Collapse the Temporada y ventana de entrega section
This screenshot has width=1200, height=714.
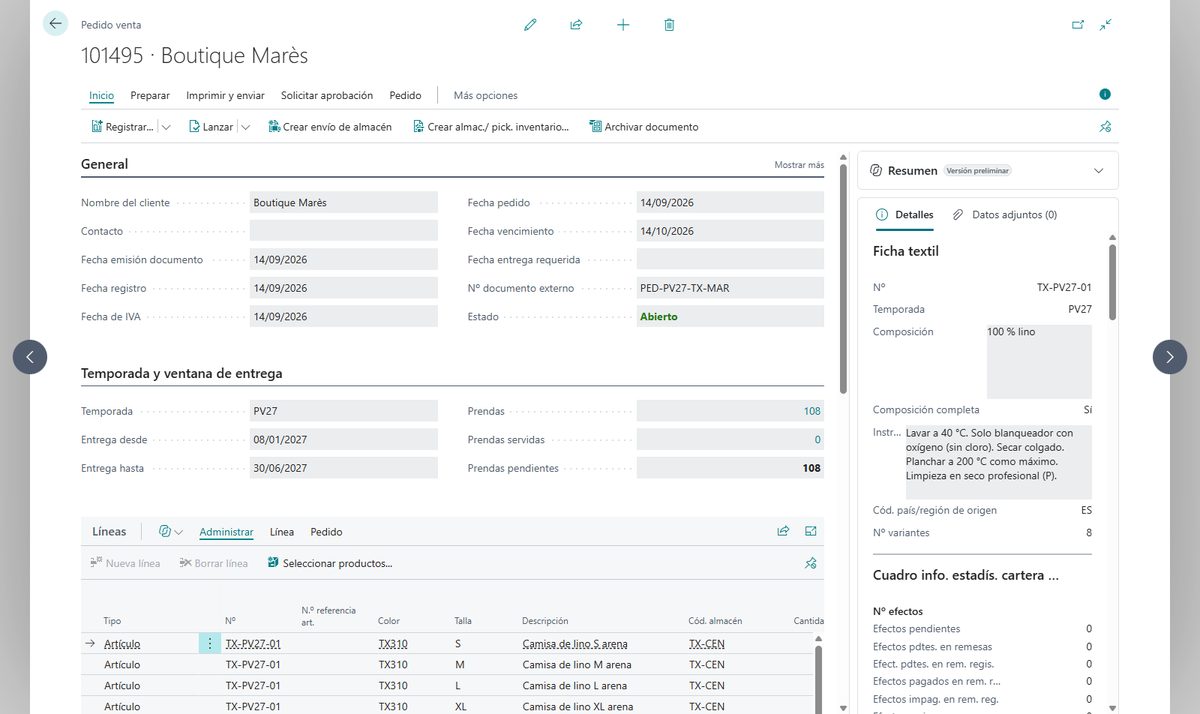coord(182,374)
